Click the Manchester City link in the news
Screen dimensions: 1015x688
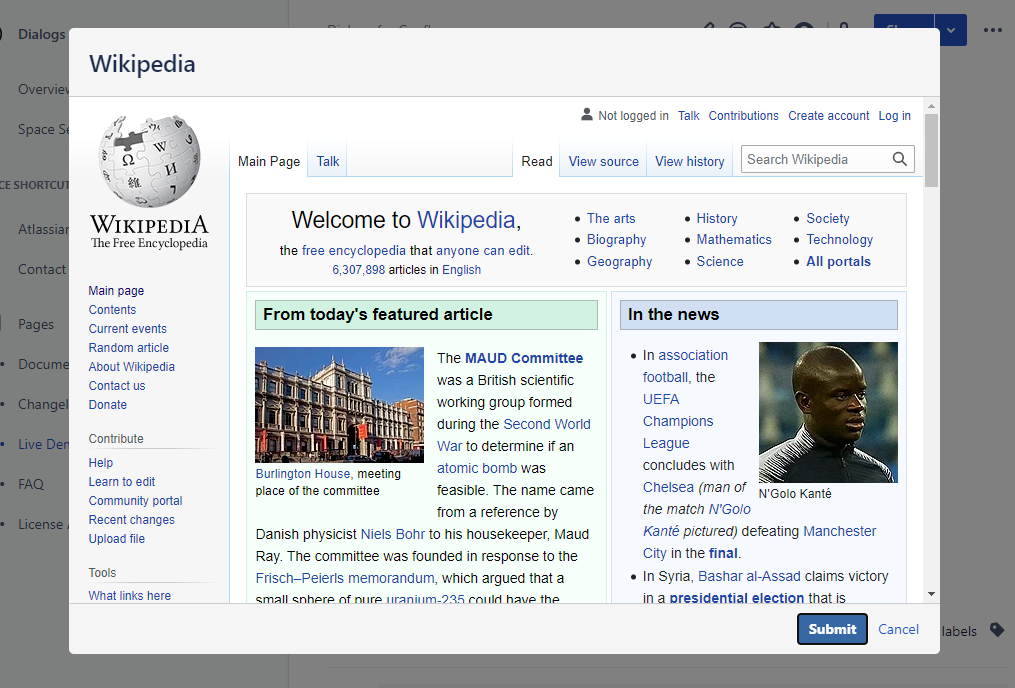(x=759, y=542)
